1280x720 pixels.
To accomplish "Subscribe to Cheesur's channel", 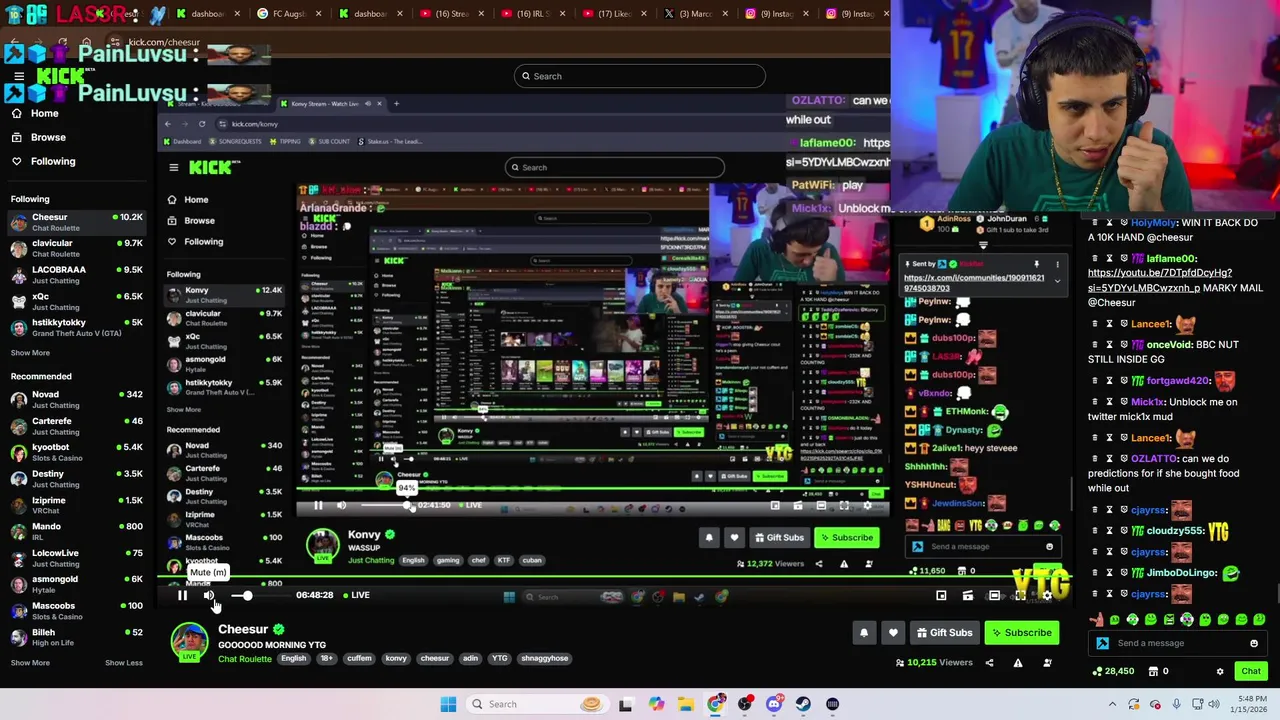I will [x=1020, y=633].
